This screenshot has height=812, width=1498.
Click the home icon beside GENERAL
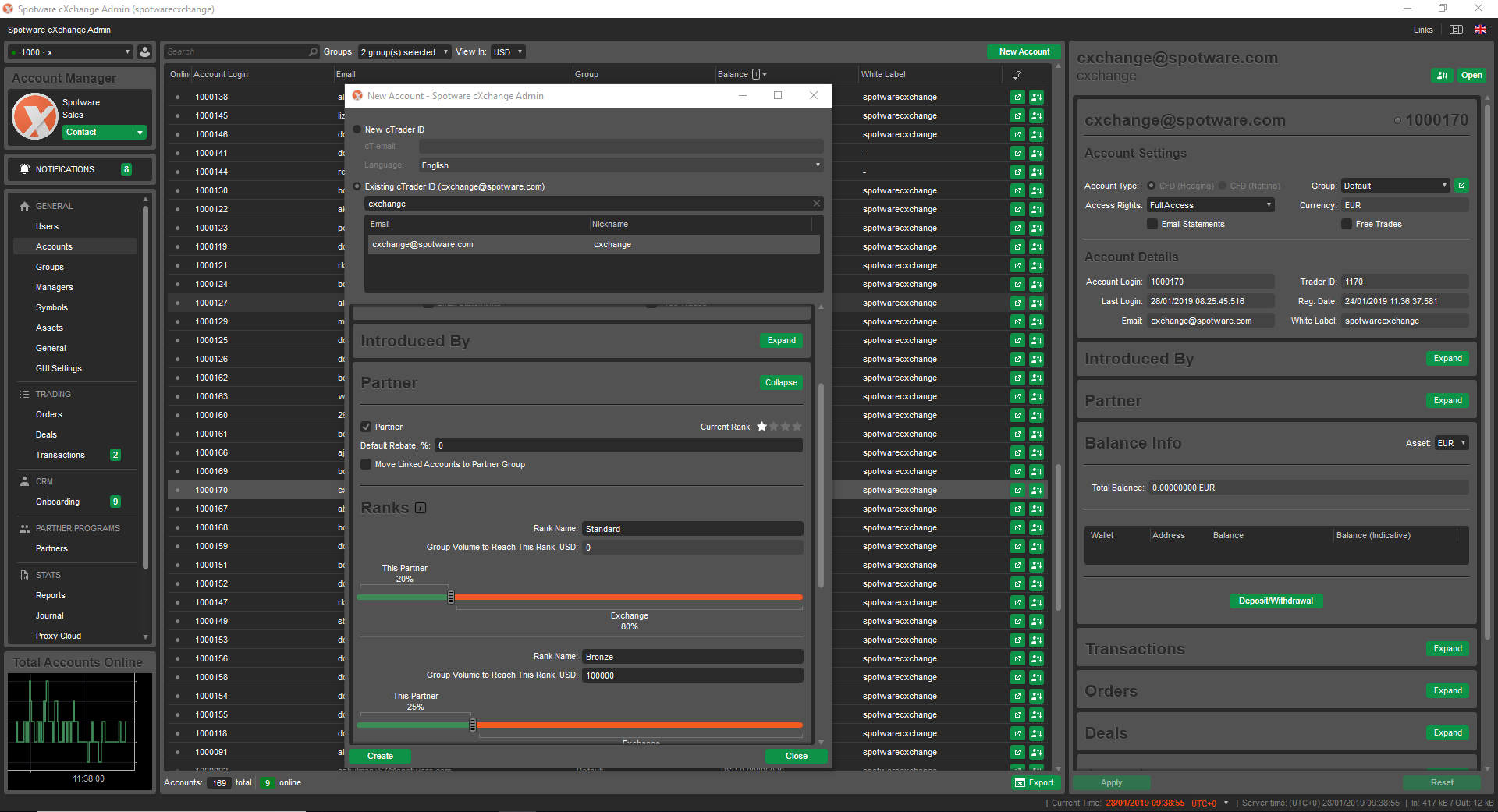coord(24,206)
